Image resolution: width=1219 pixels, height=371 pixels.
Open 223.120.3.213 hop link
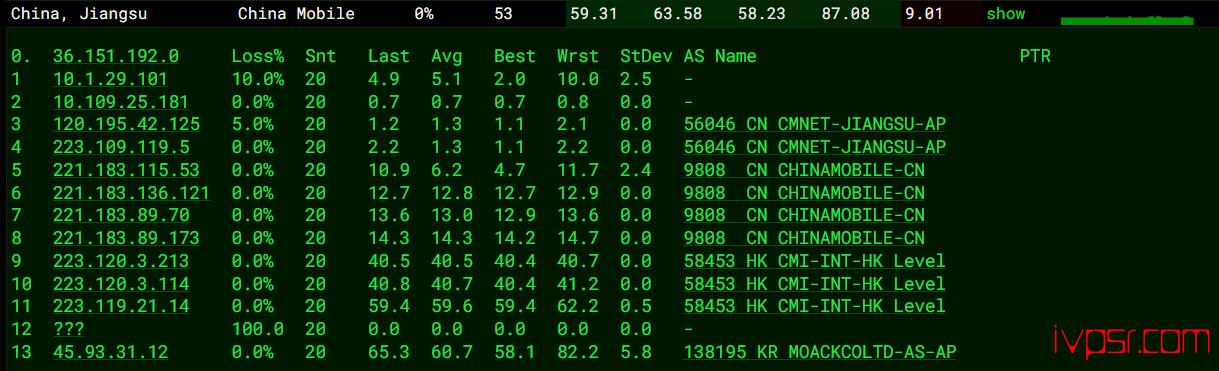(121, 261)
